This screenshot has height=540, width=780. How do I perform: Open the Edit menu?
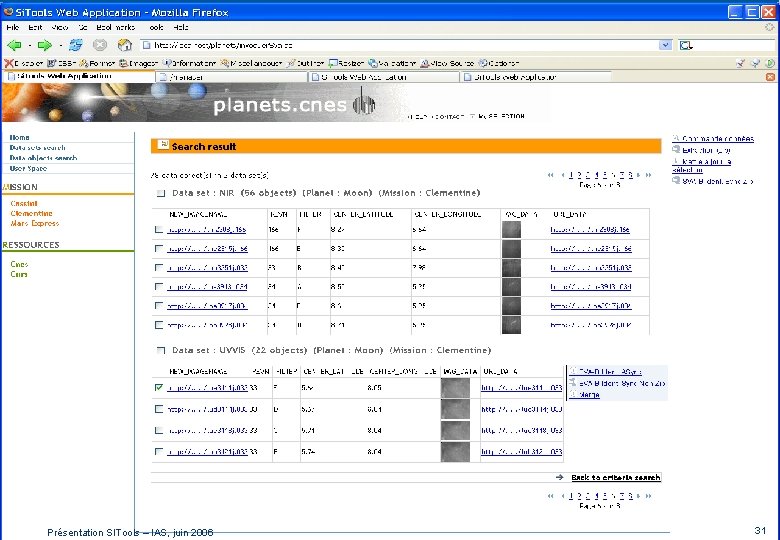tap(35, 27)
